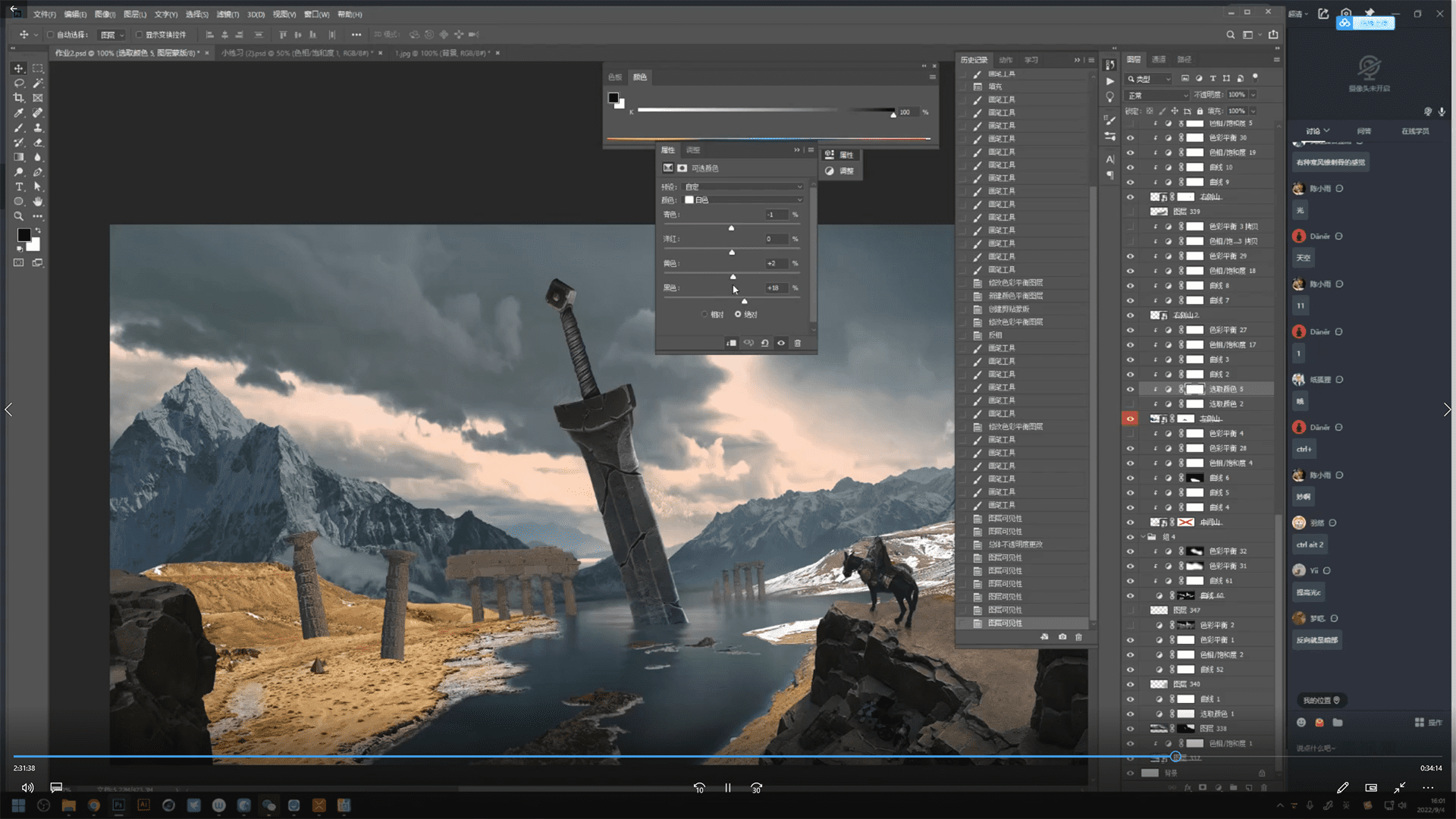Select the Gradient tool

(19, 157)
